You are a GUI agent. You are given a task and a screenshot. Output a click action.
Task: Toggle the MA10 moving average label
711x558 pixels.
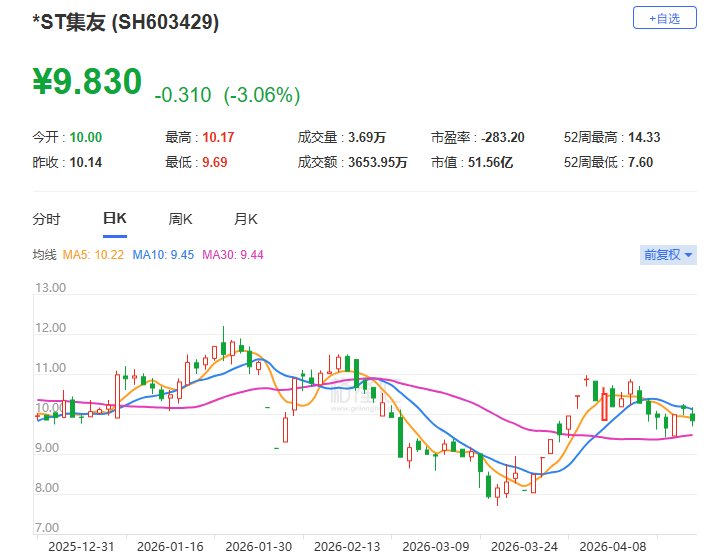163,255
